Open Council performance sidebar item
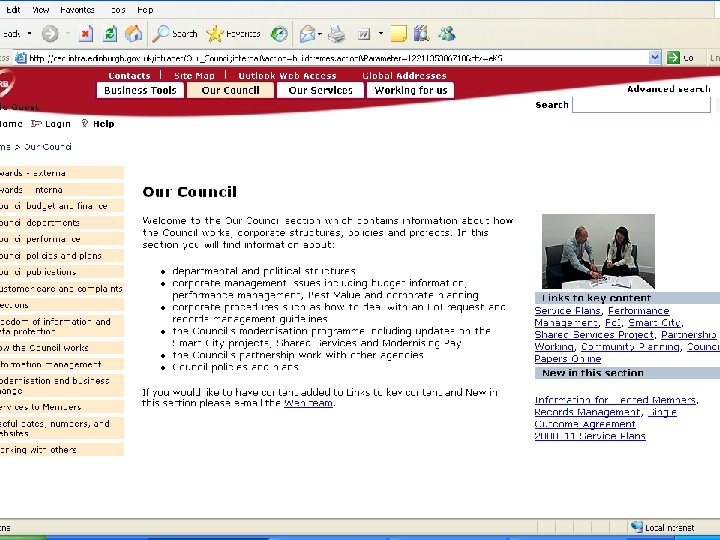Viewport: 720px width, 540px height. pyautogui.click(x=62, y=239)
